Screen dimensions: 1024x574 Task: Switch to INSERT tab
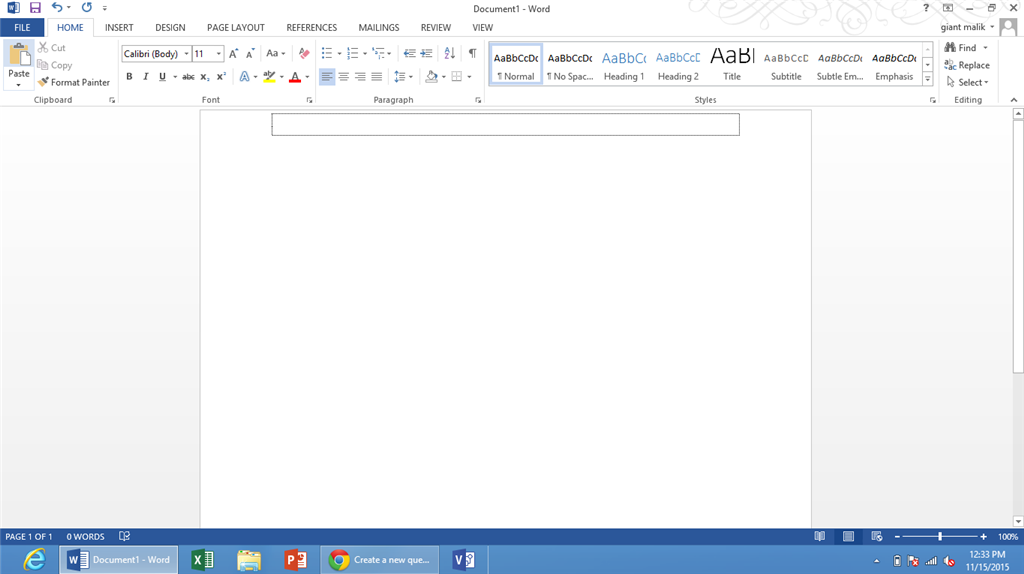(x=119, y=27)
